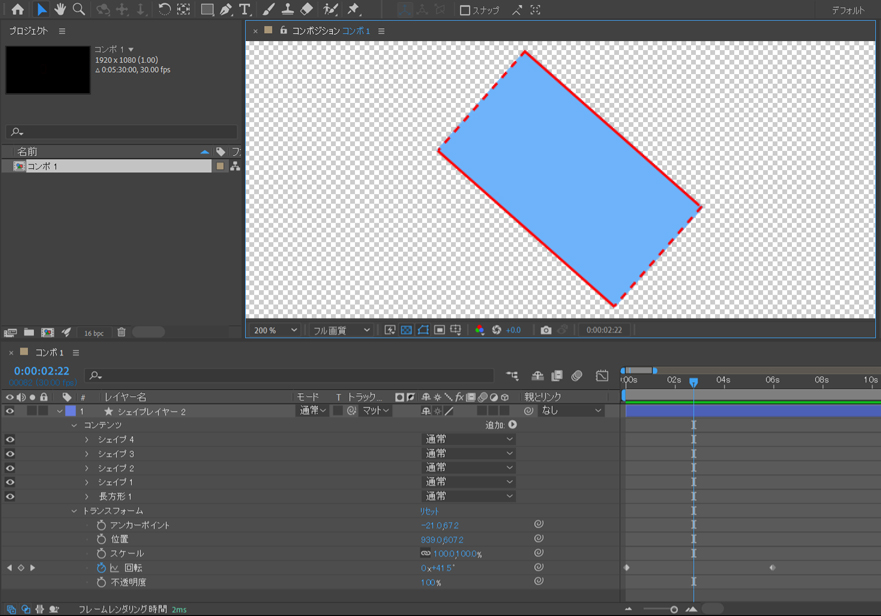Open the プロジェクト panel menu

point(62,31)
